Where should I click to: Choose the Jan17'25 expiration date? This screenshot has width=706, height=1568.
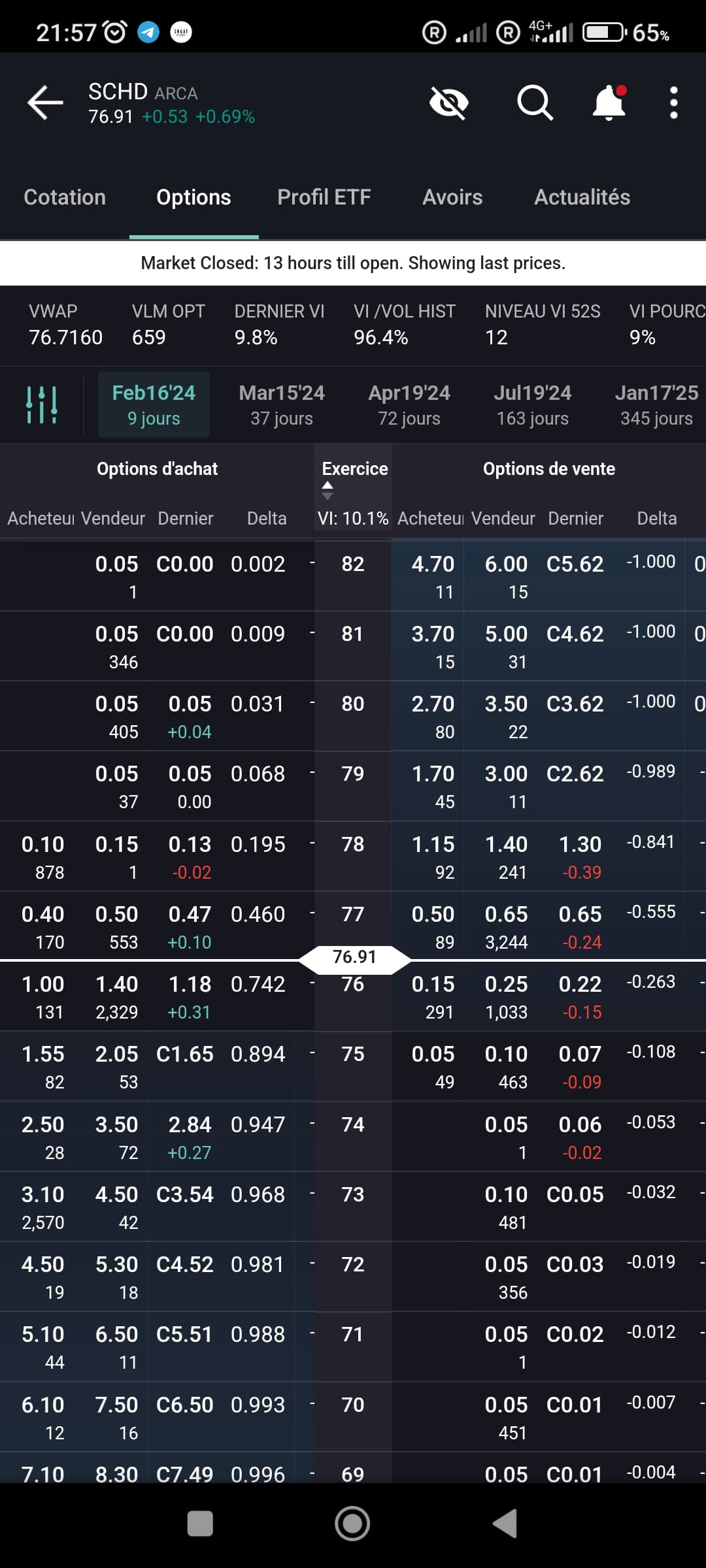coord(656,405)
